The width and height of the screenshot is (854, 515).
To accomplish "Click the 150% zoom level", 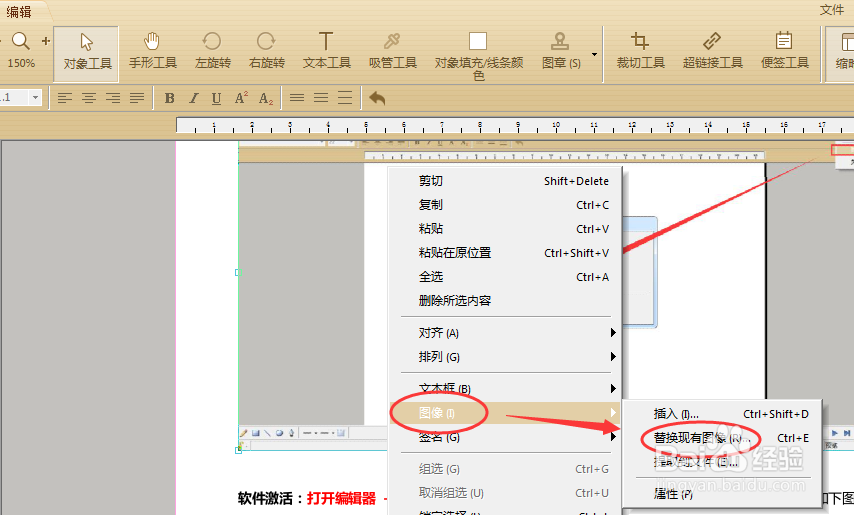I will click(21, 63).
